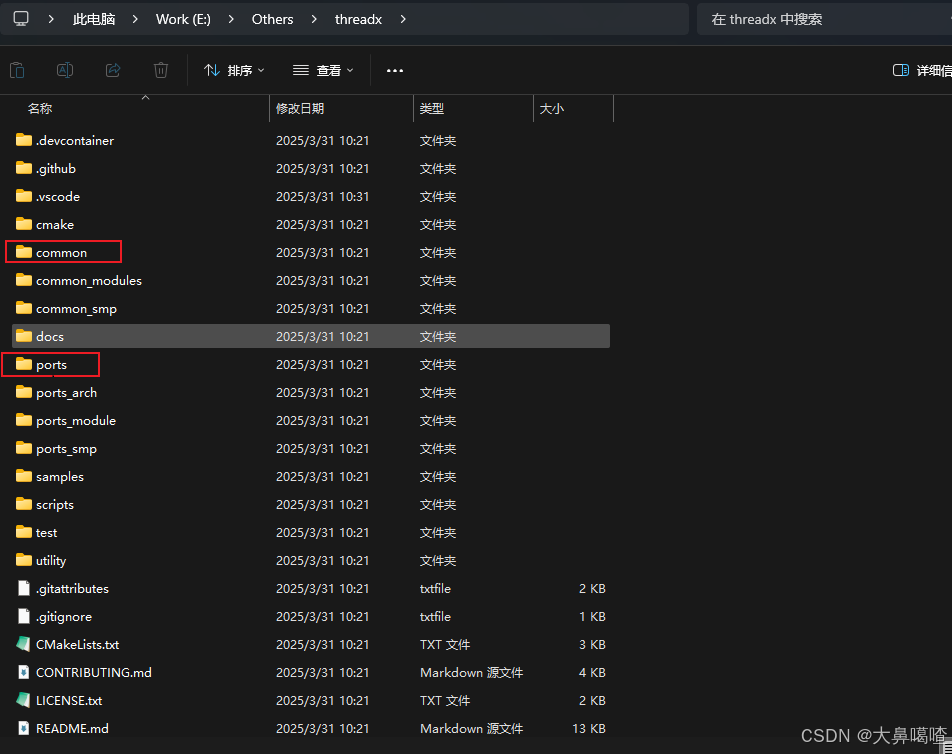
Task: Select the common folder icon
Action: click(24, 252)
